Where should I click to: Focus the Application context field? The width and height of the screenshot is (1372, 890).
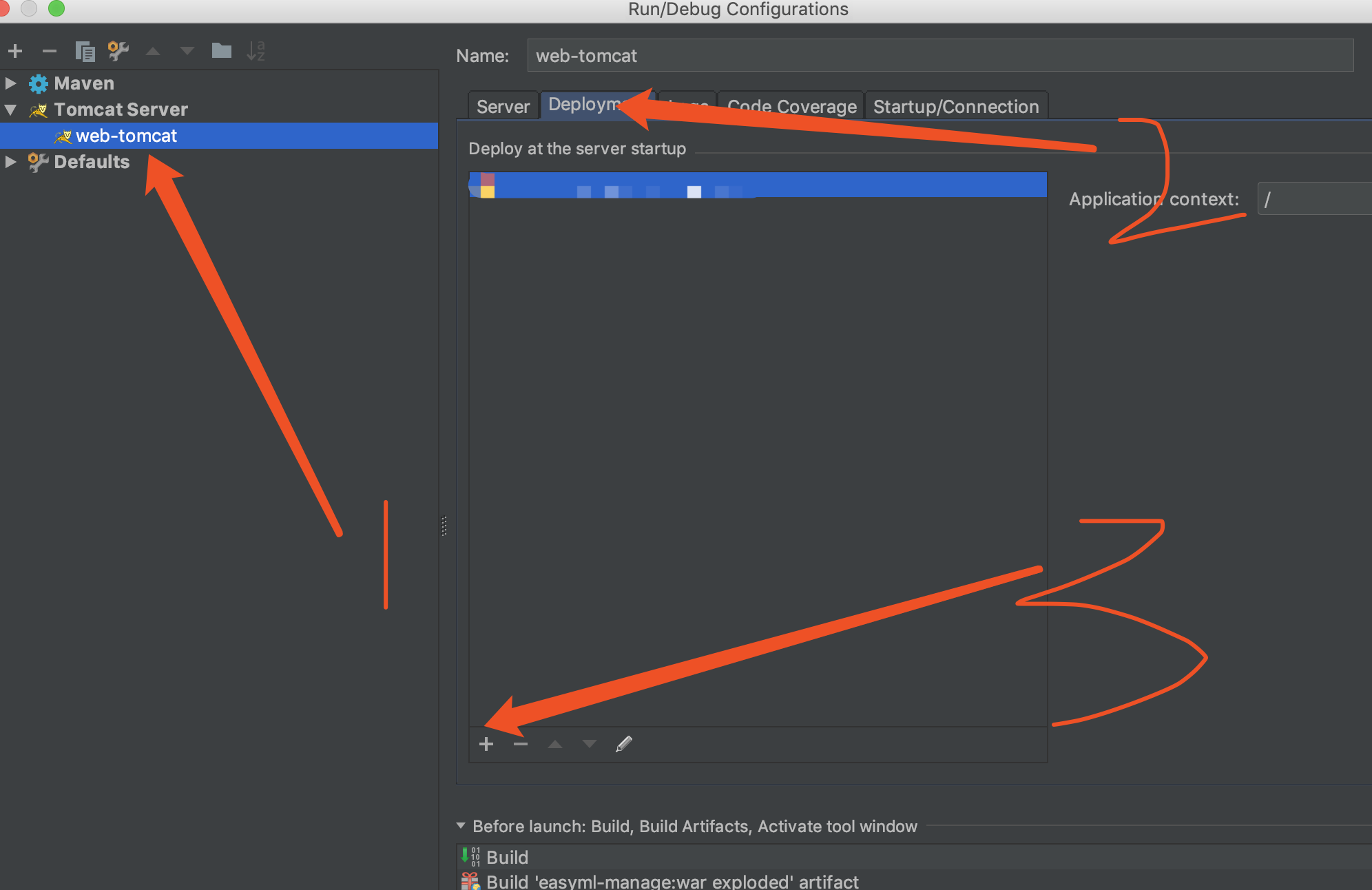(x=1314, y=199)
